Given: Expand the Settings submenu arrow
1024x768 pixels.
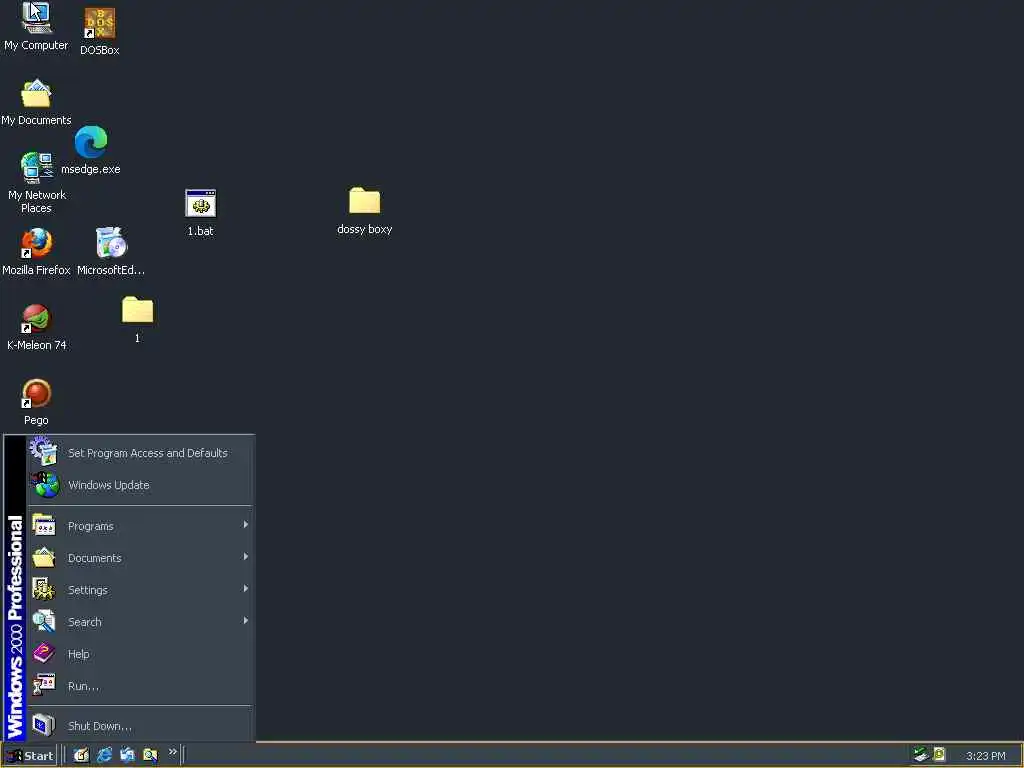Looking at the screenshot, I should pos(246,588).
